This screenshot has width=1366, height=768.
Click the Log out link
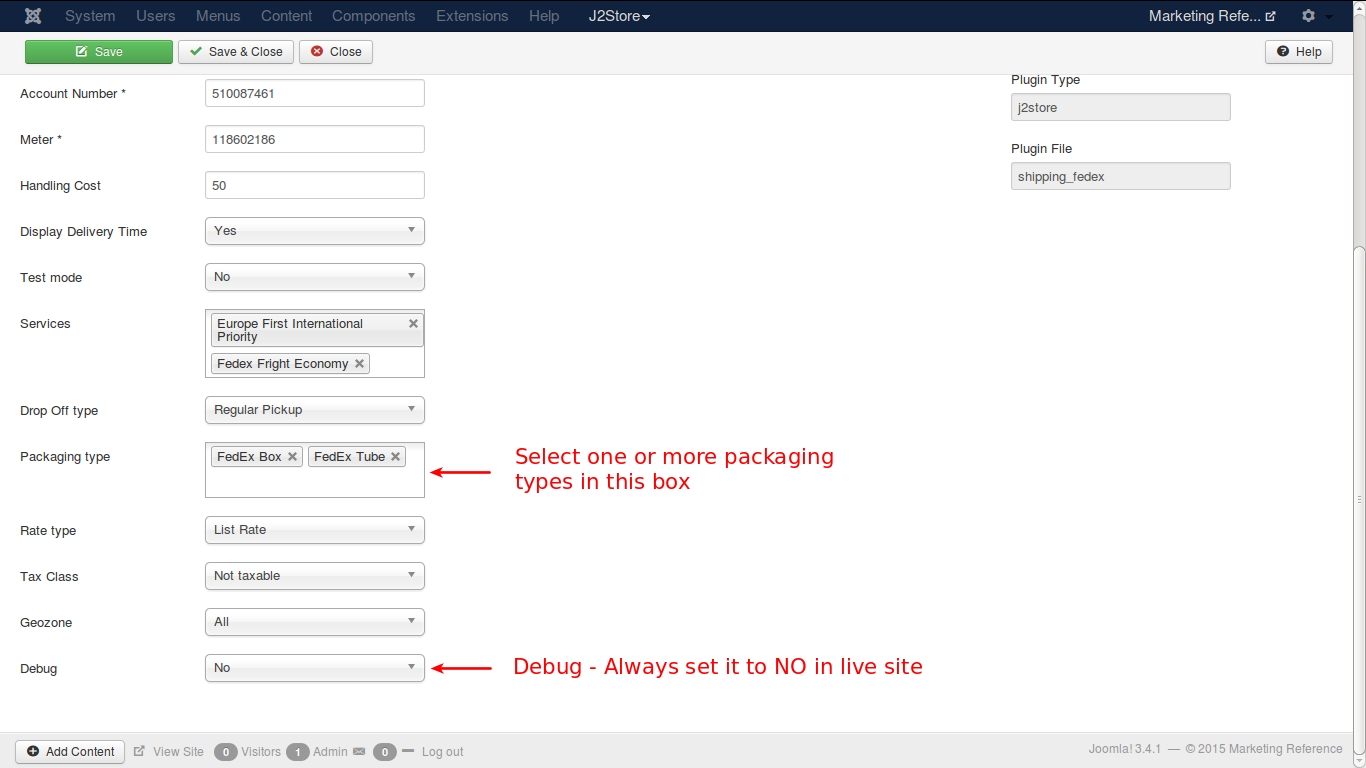(x=442, y=752)
